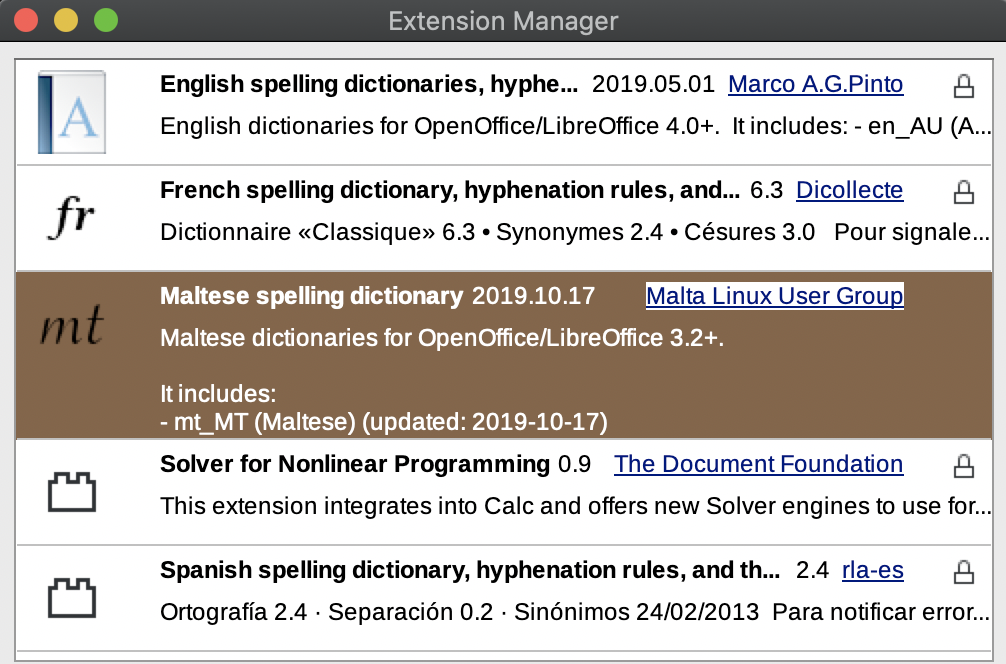Click the Spanish dictionary package icon
This screenshot has width=1006, height=664.
click(72, 597)
